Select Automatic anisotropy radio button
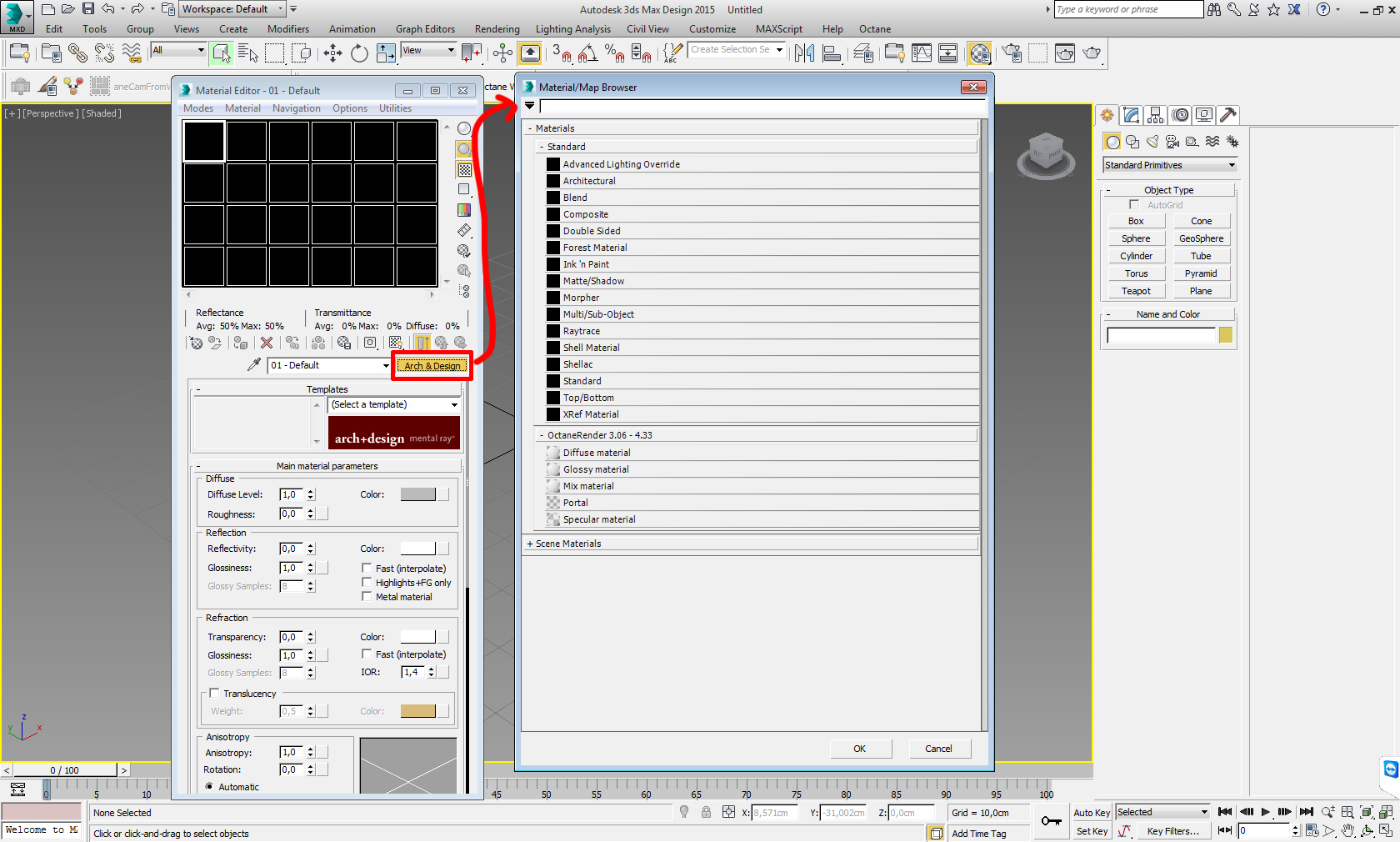This screenshot has height=842, width=1400. click(209, 786)
